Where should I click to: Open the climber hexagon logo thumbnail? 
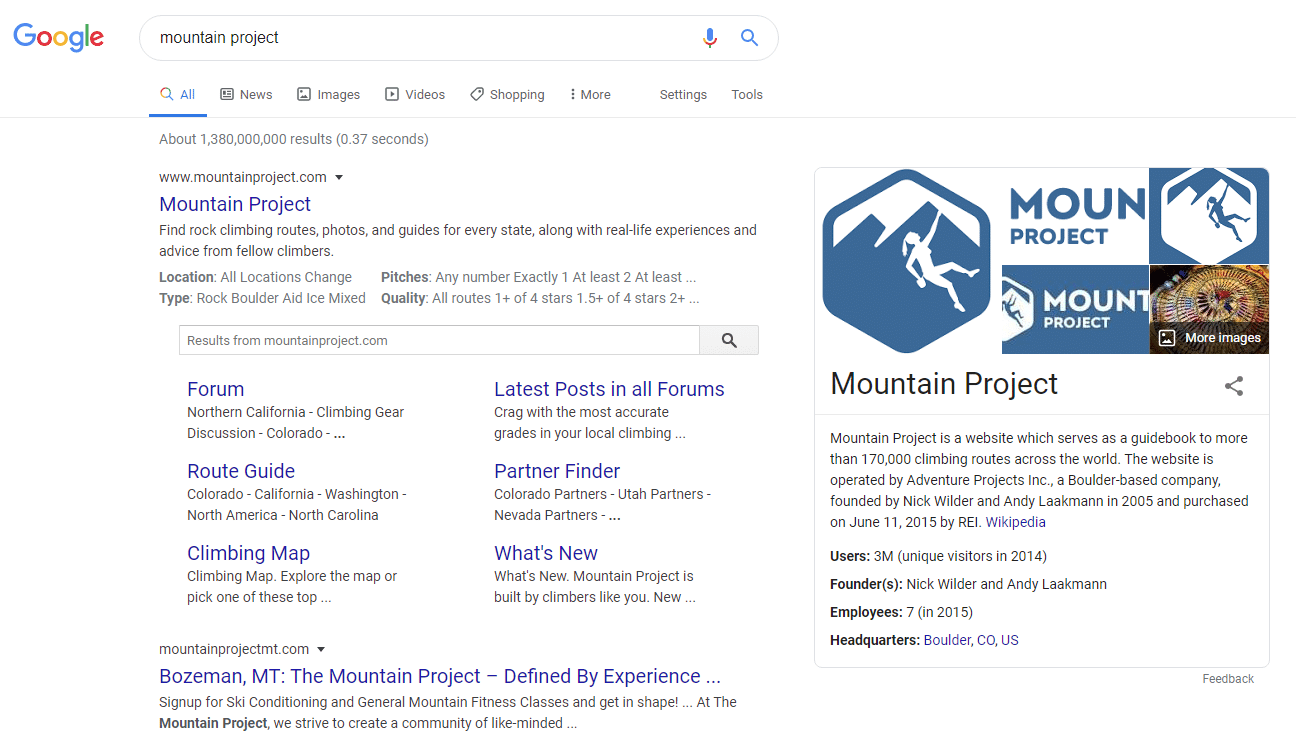point(1209,216)
